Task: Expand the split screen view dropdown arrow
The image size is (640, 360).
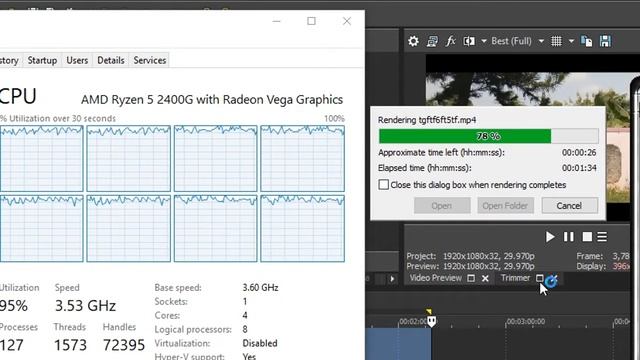Action: pyautogui.click(x=484, y=41)
